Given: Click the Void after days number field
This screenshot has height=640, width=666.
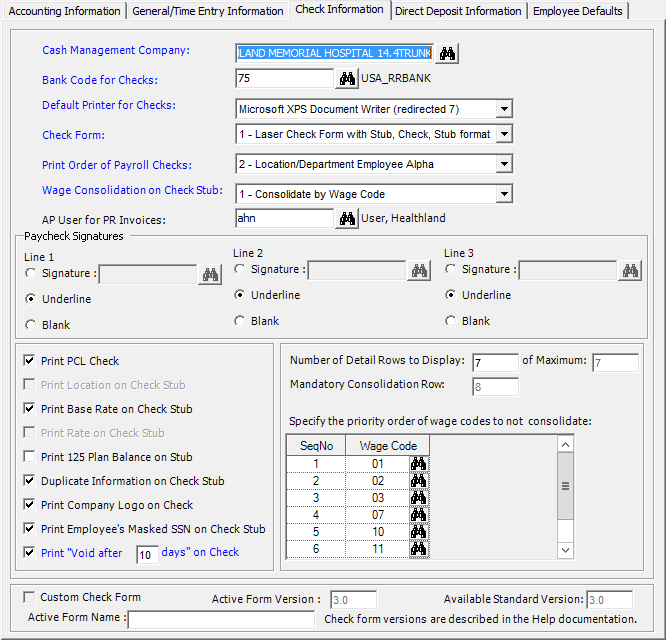Looking at the screenshot, I should 147,555.
